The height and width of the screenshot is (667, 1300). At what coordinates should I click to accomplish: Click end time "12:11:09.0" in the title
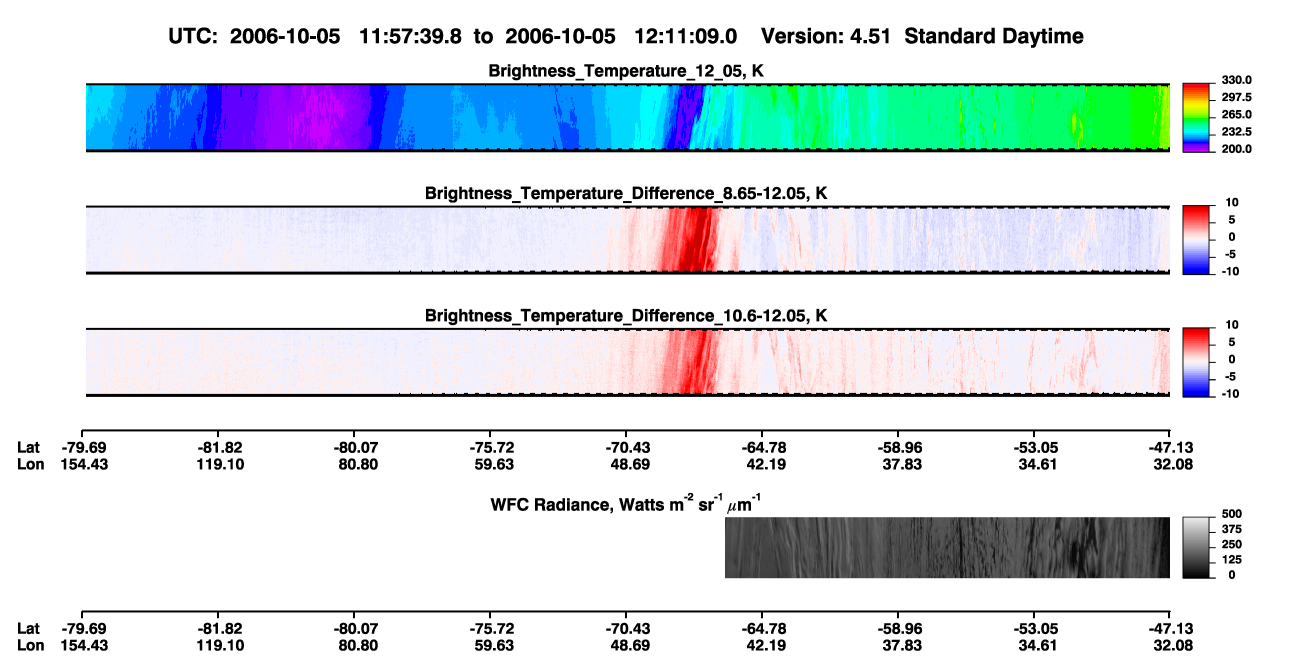click(x=686, y=36)
